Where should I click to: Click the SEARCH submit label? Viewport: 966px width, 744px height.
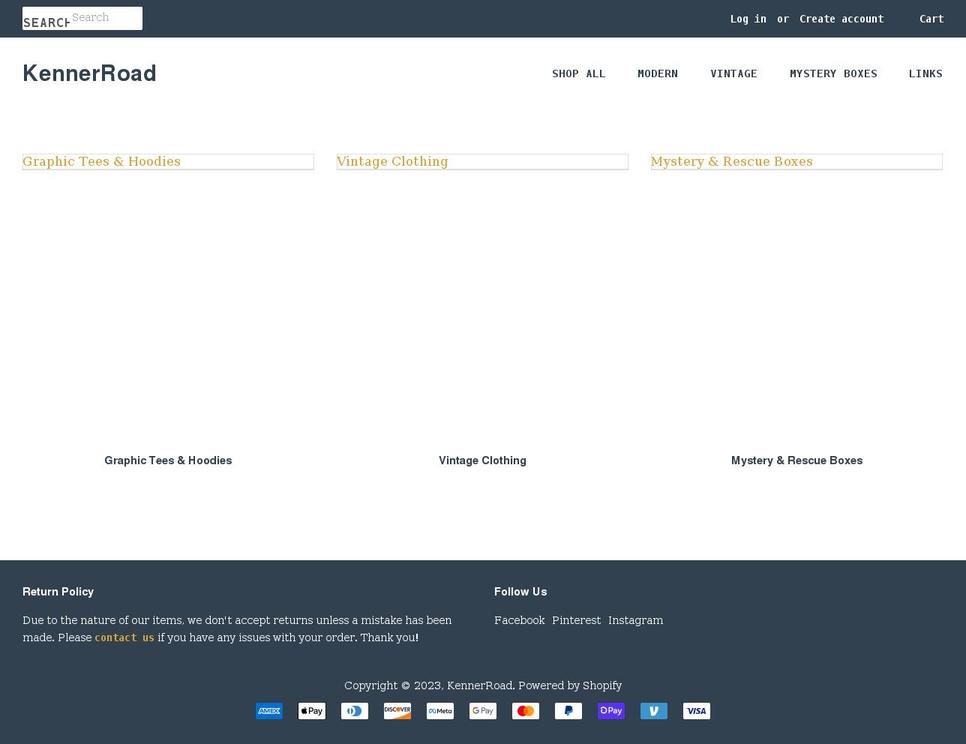click(x=46, y=22)
